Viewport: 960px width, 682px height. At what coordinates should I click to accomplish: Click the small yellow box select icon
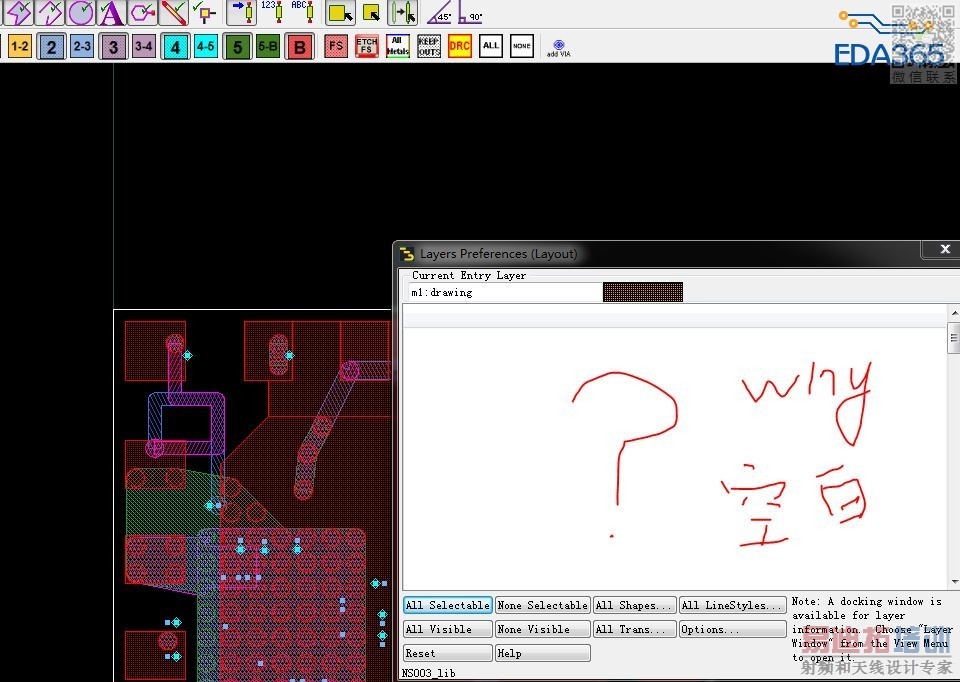(x=371, y=12)
